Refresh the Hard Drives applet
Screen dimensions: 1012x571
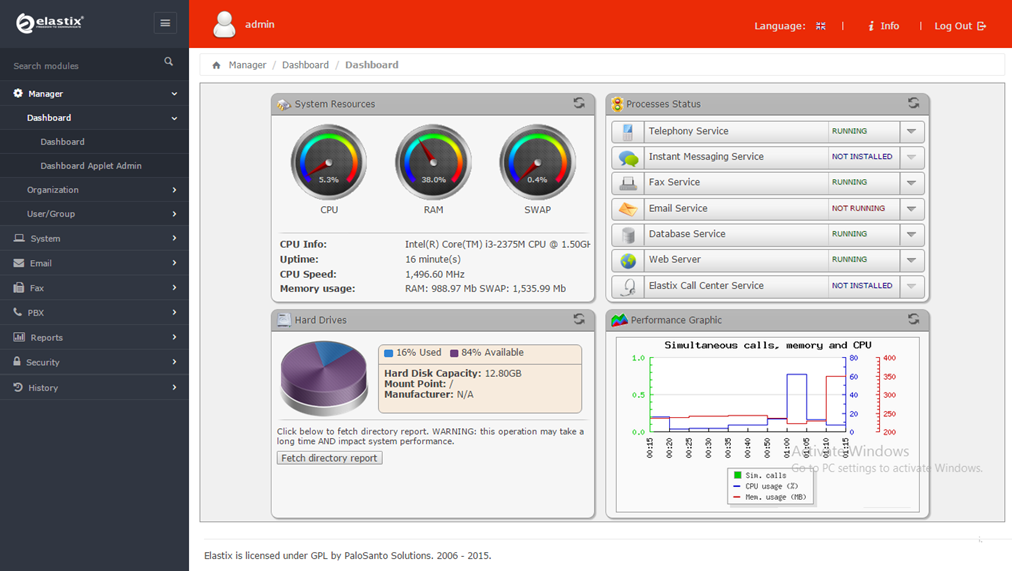coord(579,319)
